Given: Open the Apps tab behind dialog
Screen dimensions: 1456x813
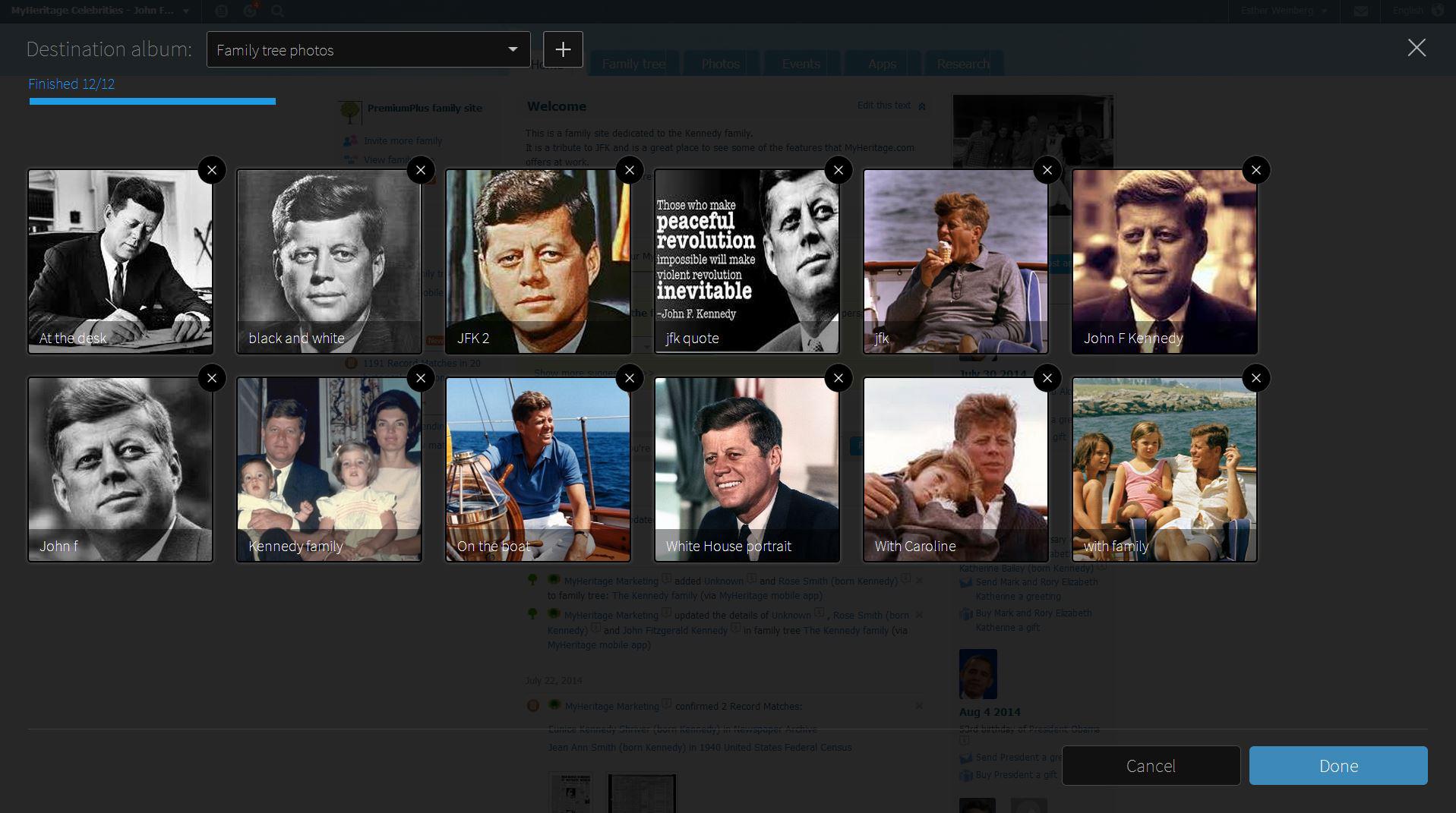Looking at the screenshot, I should point(882,64).
